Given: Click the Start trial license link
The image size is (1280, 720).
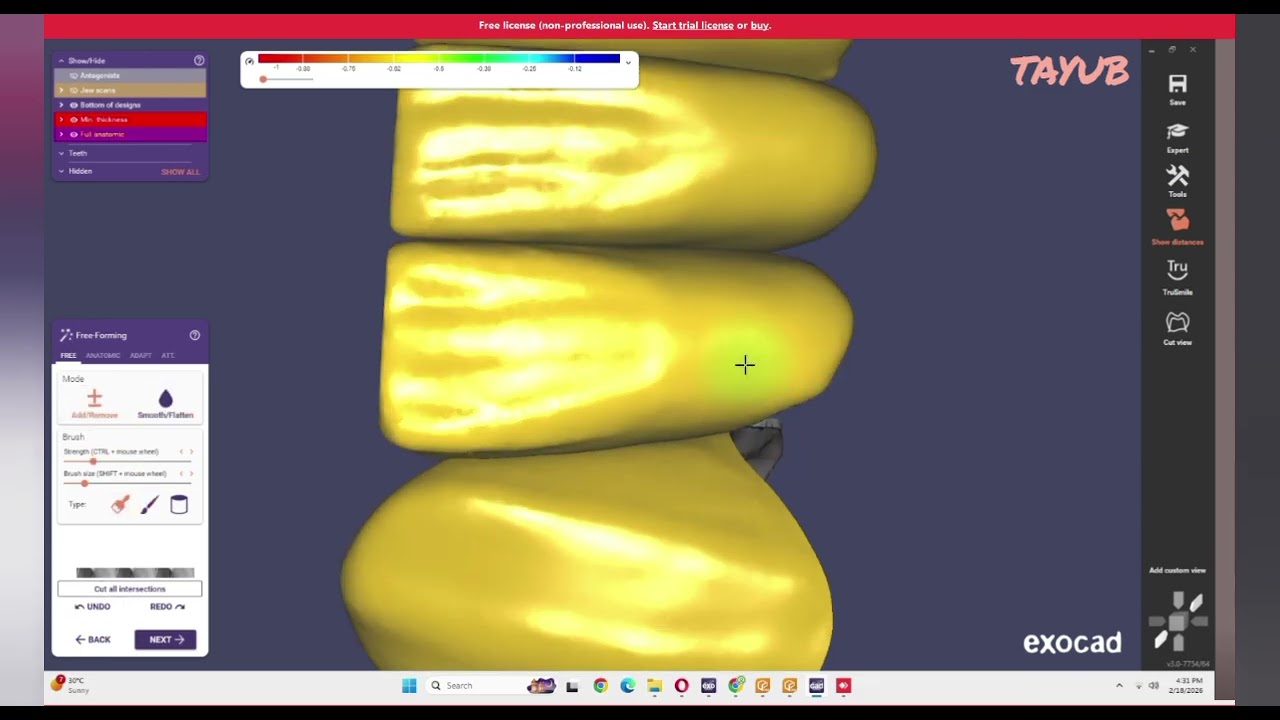Looking at the screenshot, I should (x=693, y=25).
